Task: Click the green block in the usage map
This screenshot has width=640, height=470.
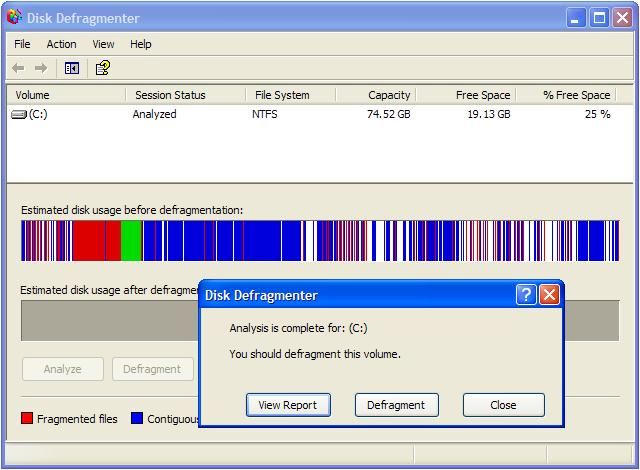Action: click(131, 241)
